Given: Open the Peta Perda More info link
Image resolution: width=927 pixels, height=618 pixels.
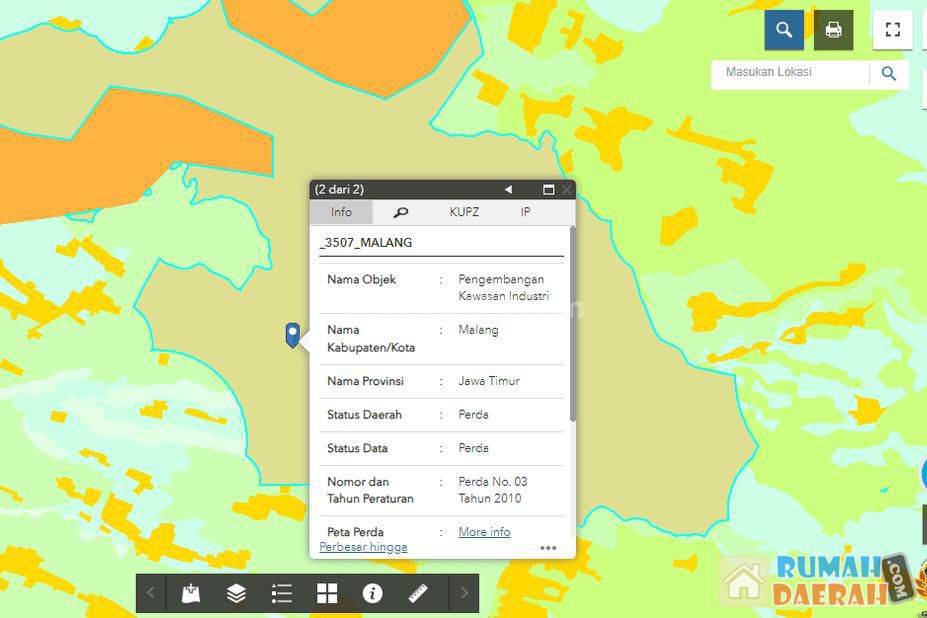Looking at the screenshot, I should pyautogui.click(x=484, y=532).
